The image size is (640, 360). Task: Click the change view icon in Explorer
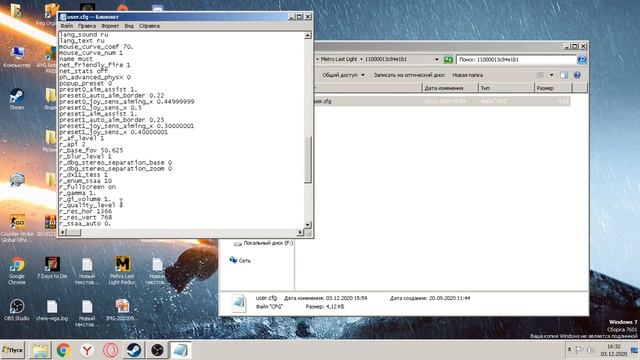540,75
